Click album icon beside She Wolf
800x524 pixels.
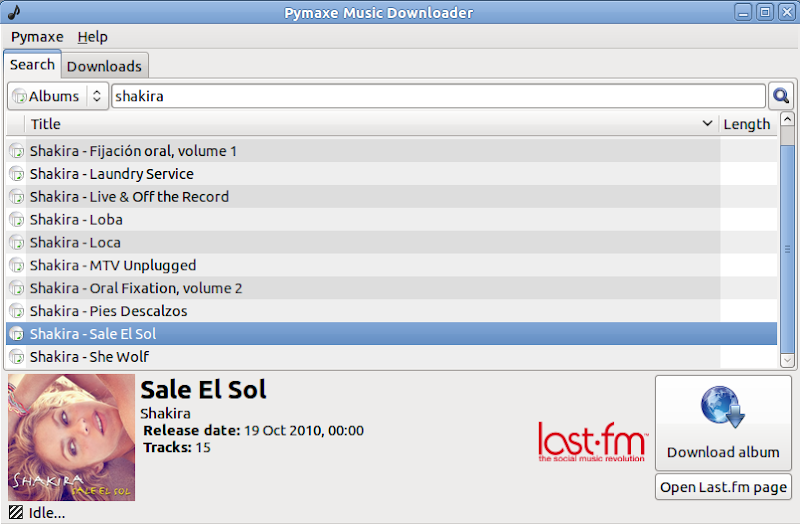(17, 357)
